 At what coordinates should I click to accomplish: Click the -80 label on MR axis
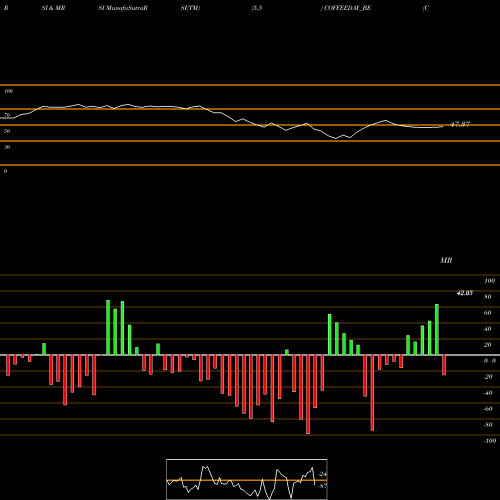click(x=488, y=425)
